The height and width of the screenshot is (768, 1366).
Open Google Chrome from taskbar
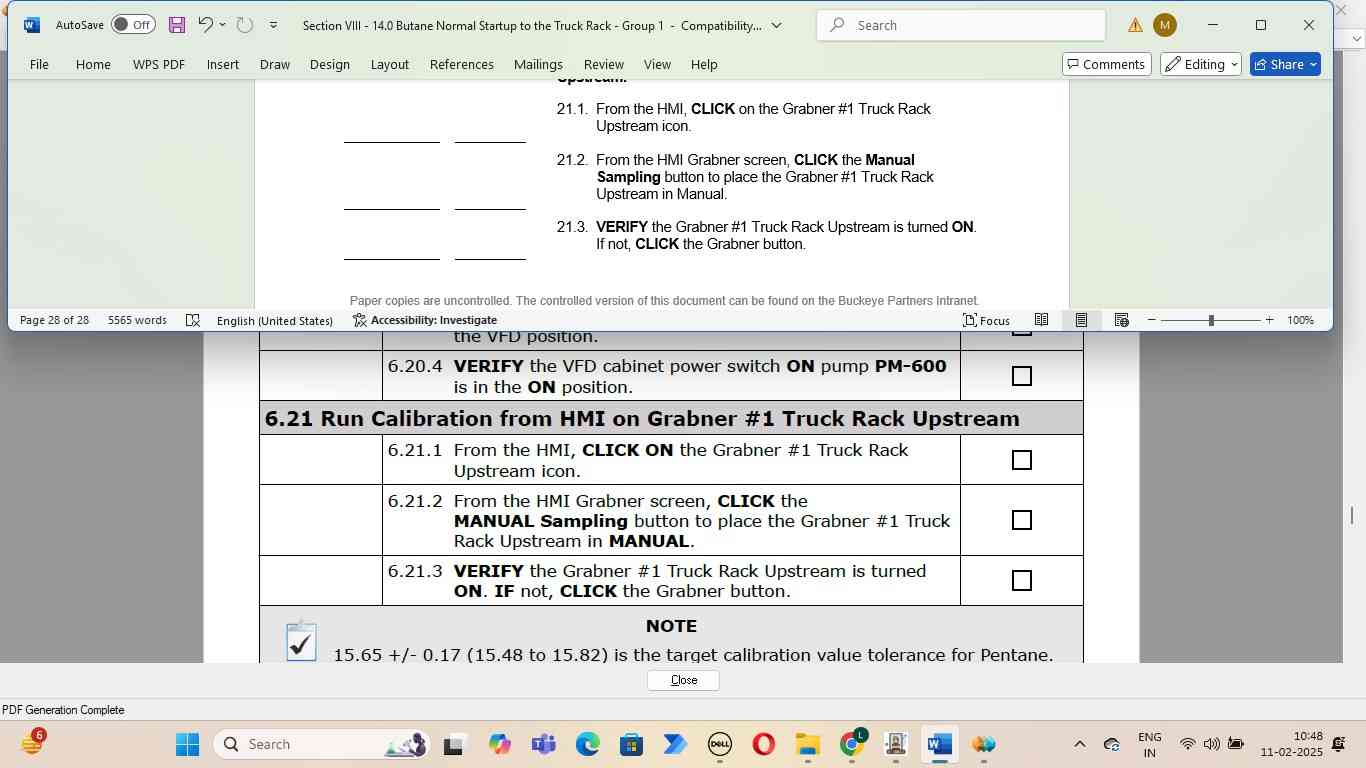(851, 744)
